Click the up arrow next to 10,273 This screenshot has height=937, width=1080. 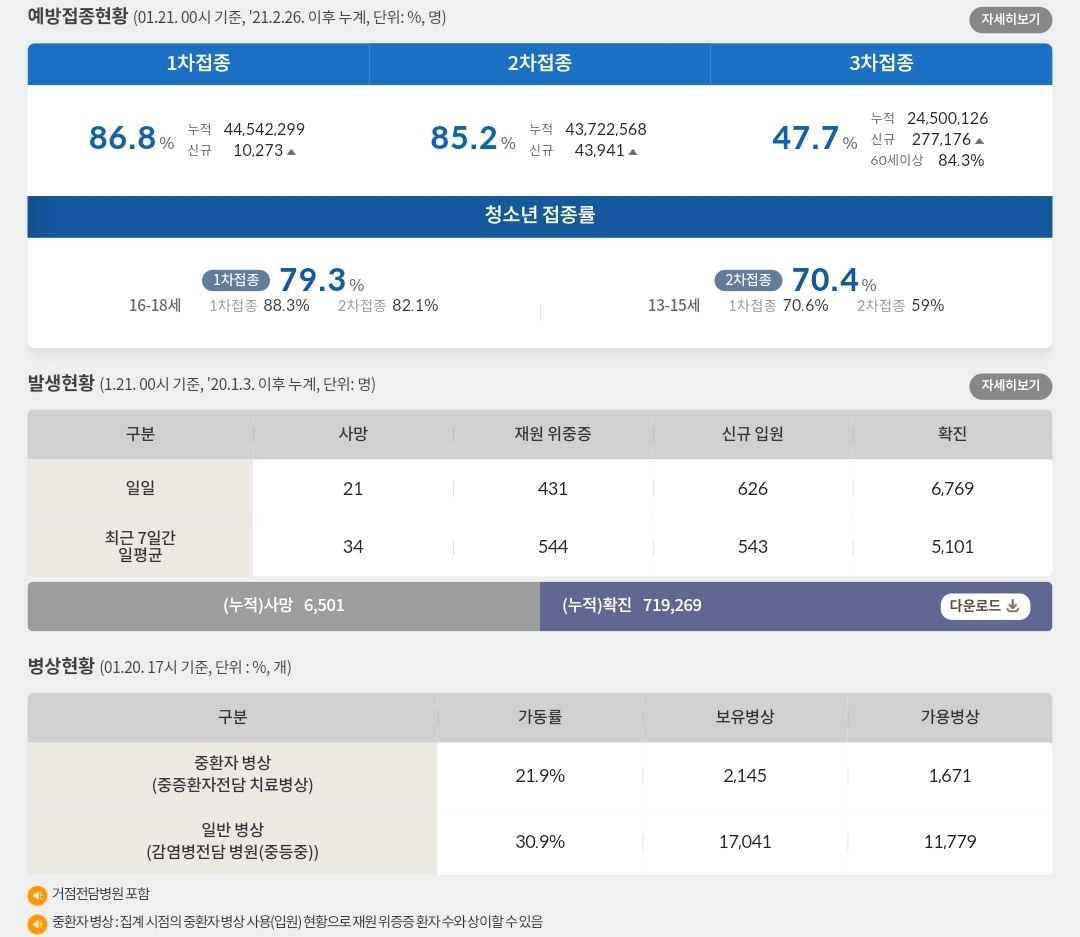click(291, 152)
